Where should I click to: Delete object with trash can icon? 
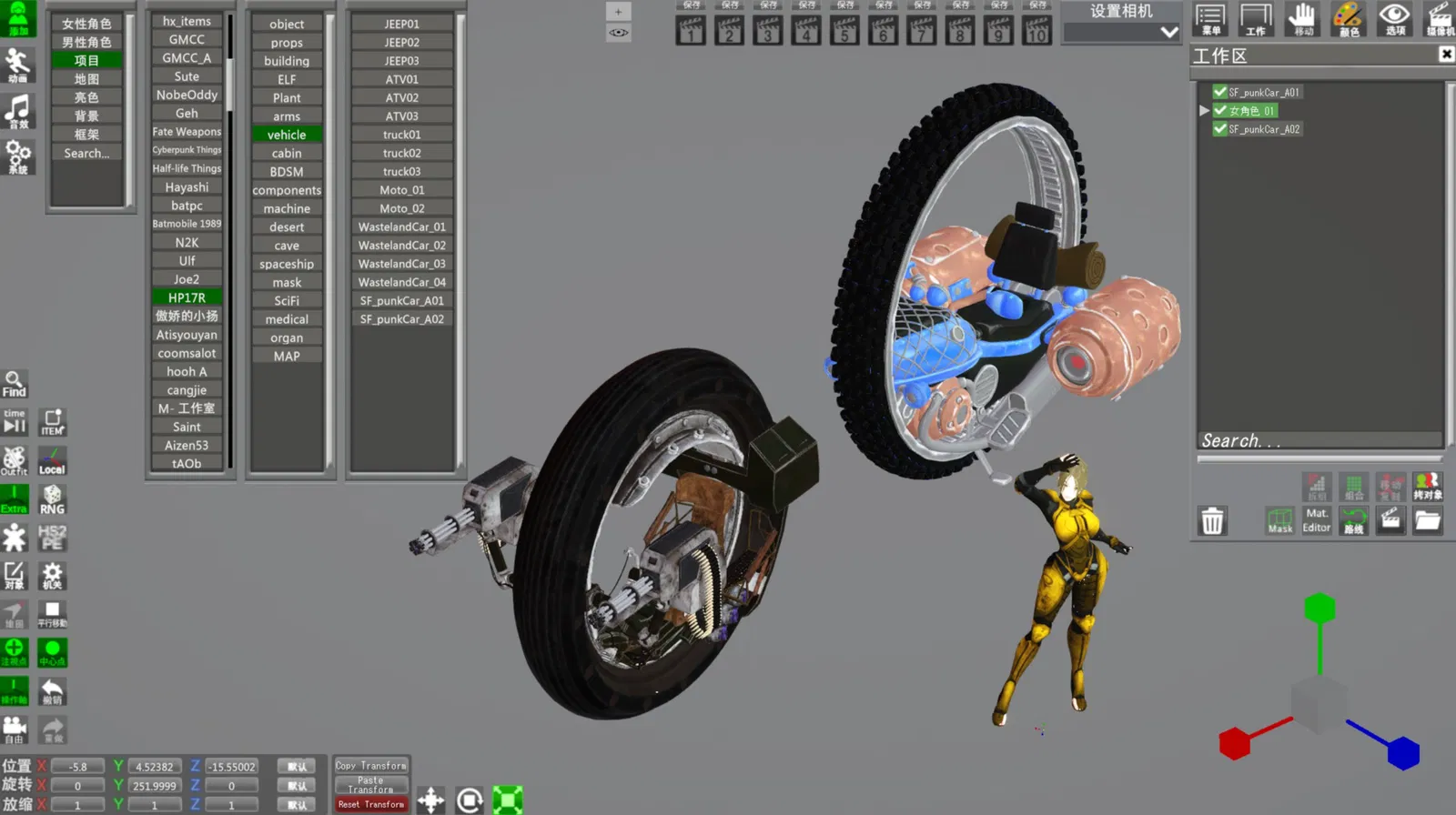[1212, 521]
